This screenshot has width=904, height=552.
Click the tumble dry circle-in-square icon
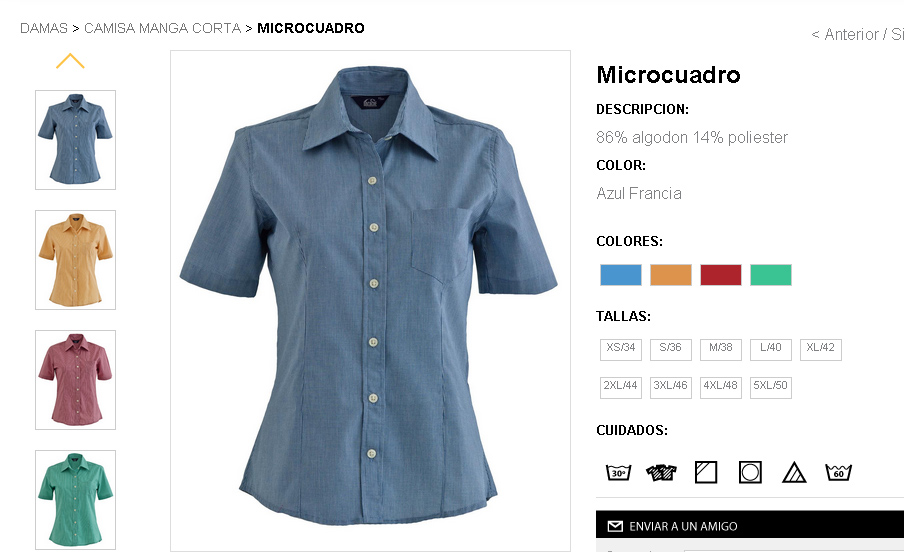tap(750, 472)
